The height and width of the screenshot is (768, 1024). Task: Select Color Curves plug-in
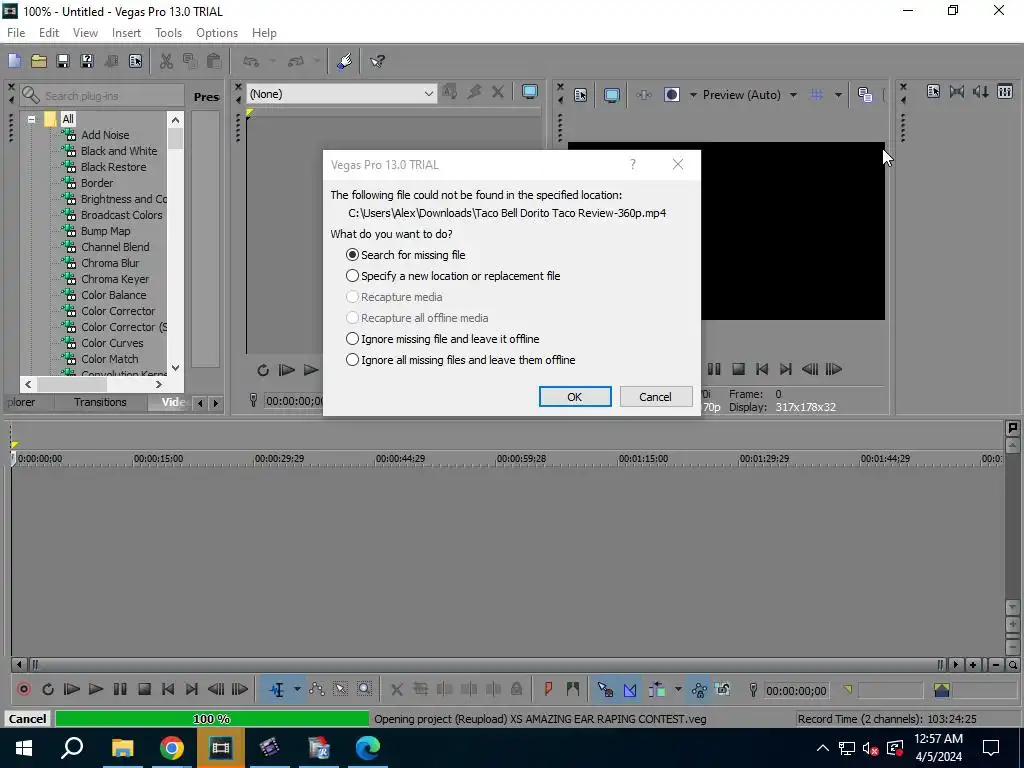tap(112, 343)
